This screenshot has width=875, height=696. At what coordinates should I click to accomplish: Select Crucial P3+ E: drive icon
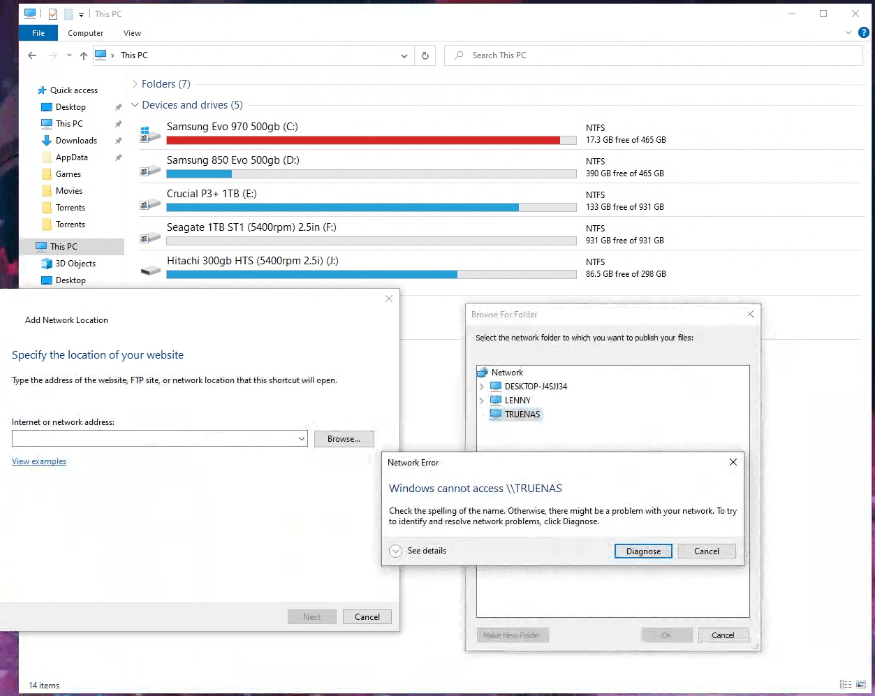[x=150, y=204]
